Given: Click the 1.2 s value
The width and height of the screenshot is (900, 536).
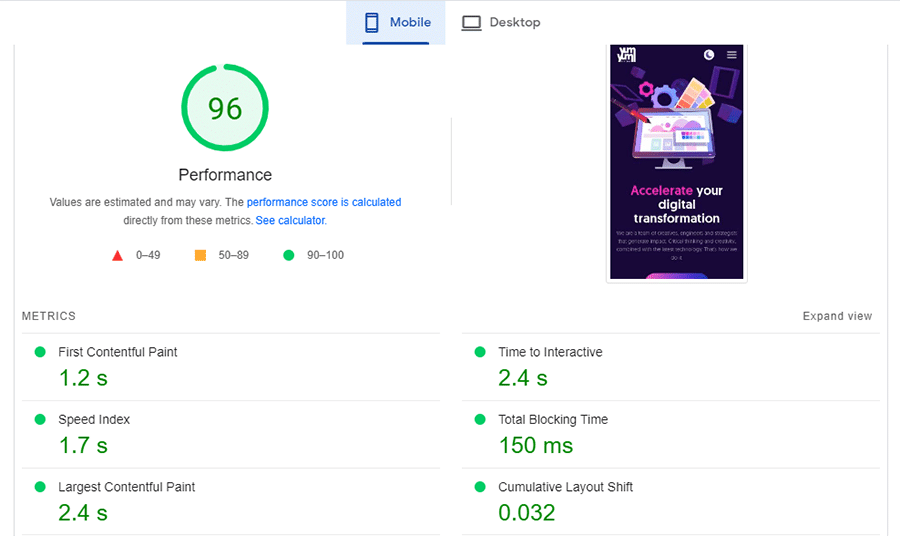Looking at the screenshot, I should 83,378.
